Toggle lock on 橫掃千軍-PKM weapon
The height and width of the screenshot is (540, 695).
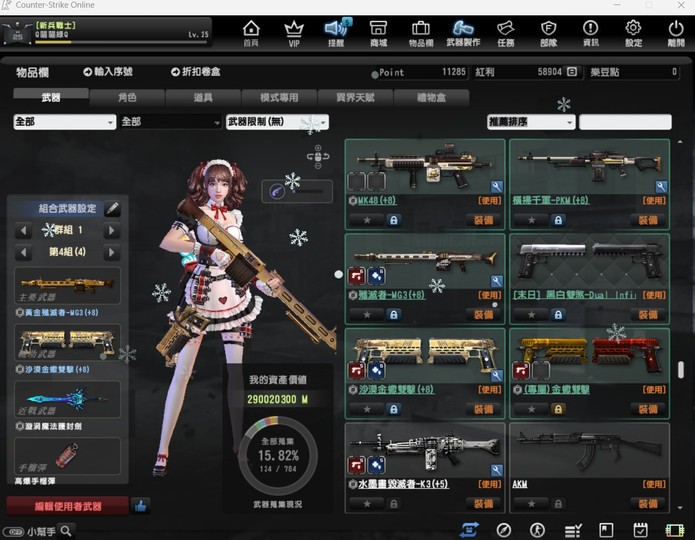(x=558, y=220)
